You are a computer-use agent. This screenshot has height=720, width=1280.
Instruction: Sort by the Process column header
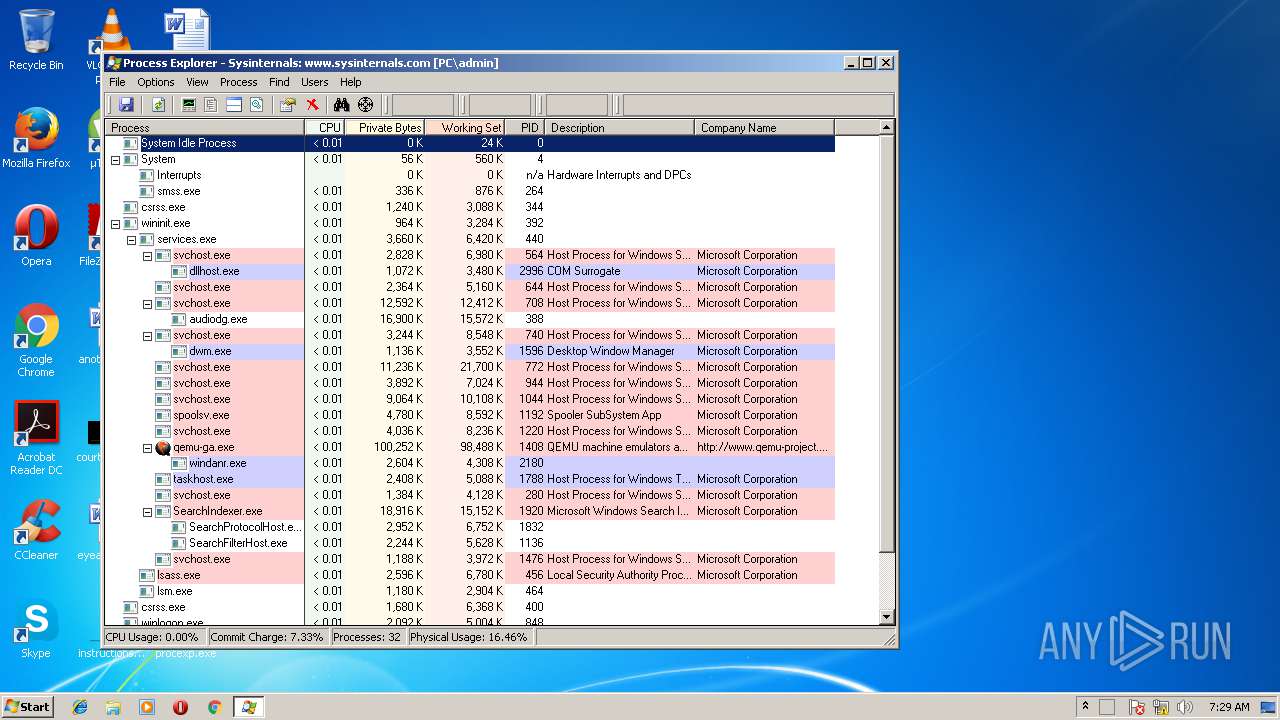point(205,128)
